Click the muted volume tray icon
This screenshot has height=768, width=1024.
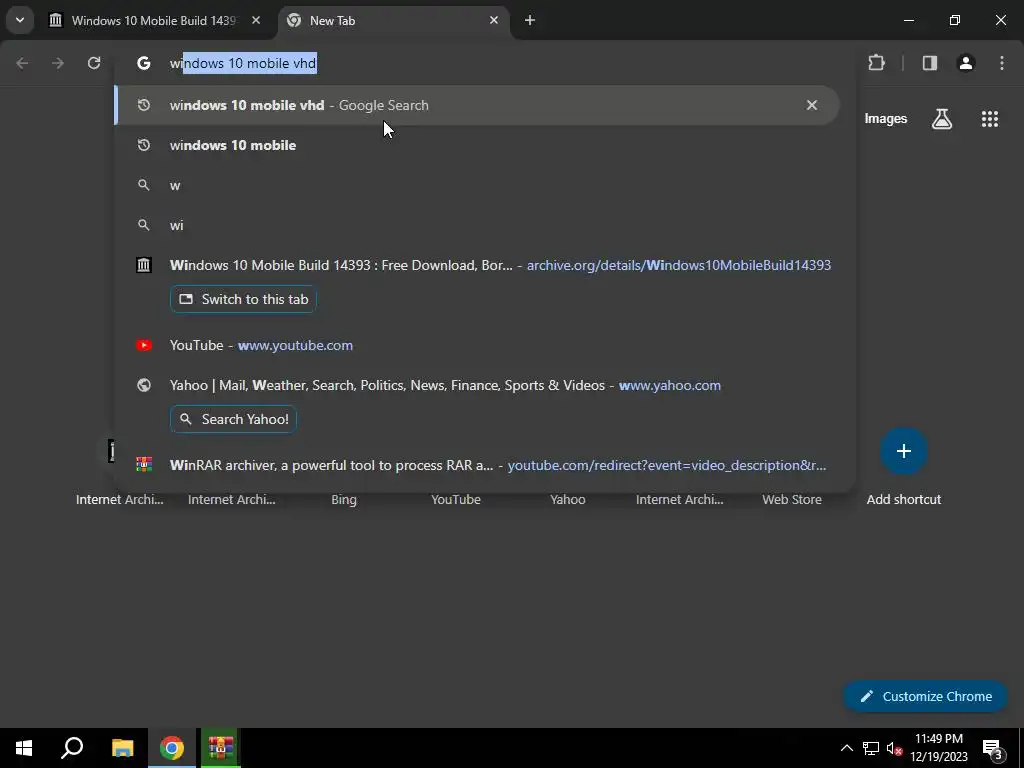tap(894, 748)
